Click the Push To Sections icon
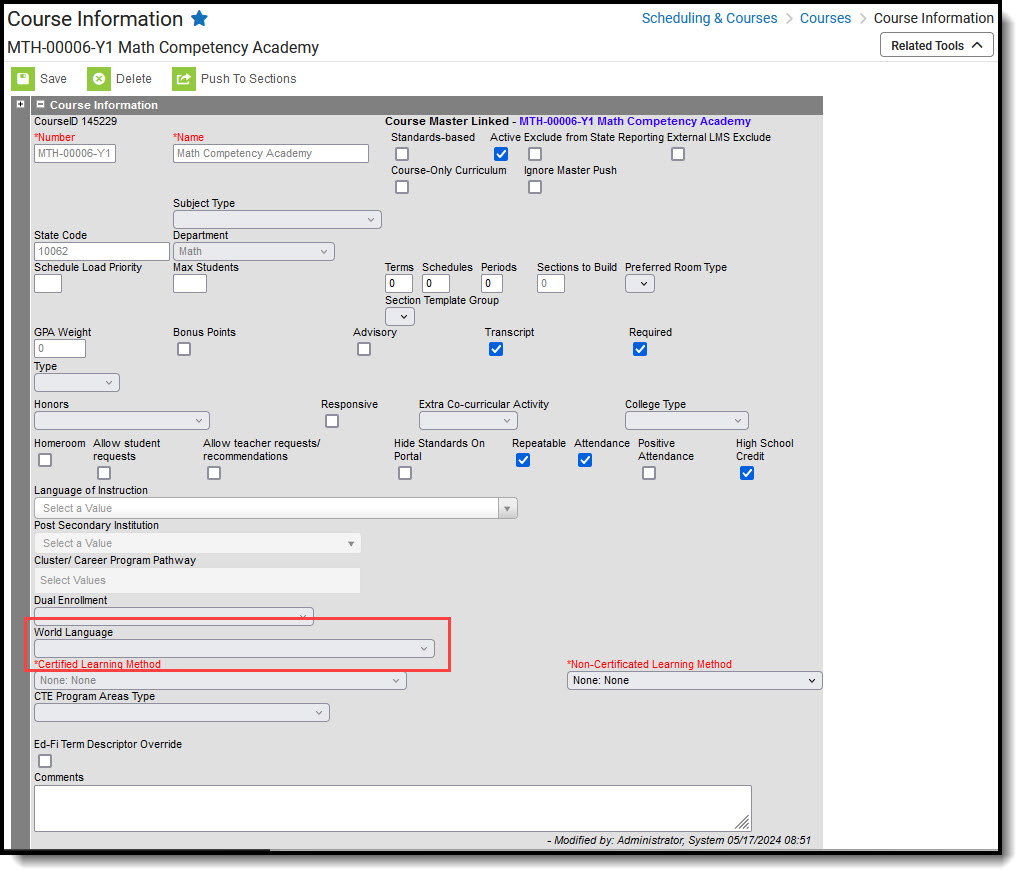 (184, 79)
